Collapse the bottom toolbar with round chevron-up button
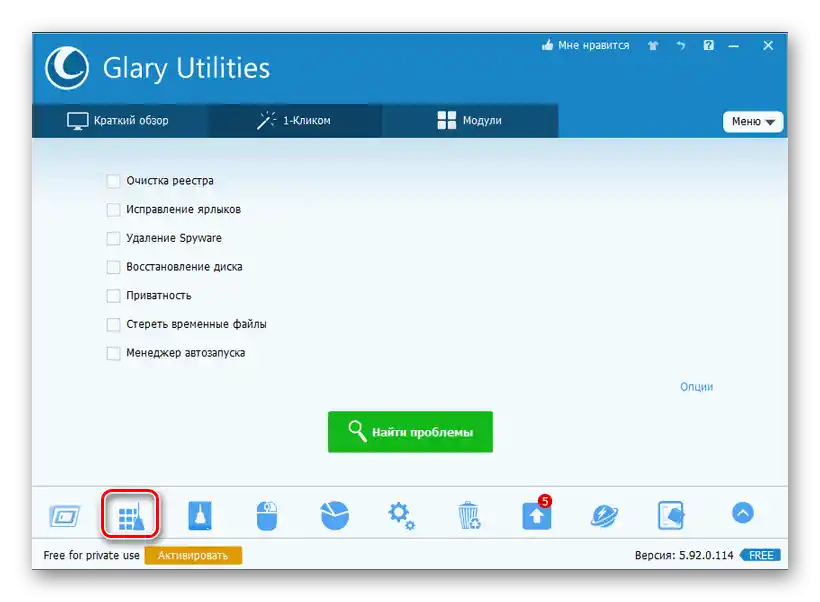This screenshot has height=602, width=820. [743, 513]
